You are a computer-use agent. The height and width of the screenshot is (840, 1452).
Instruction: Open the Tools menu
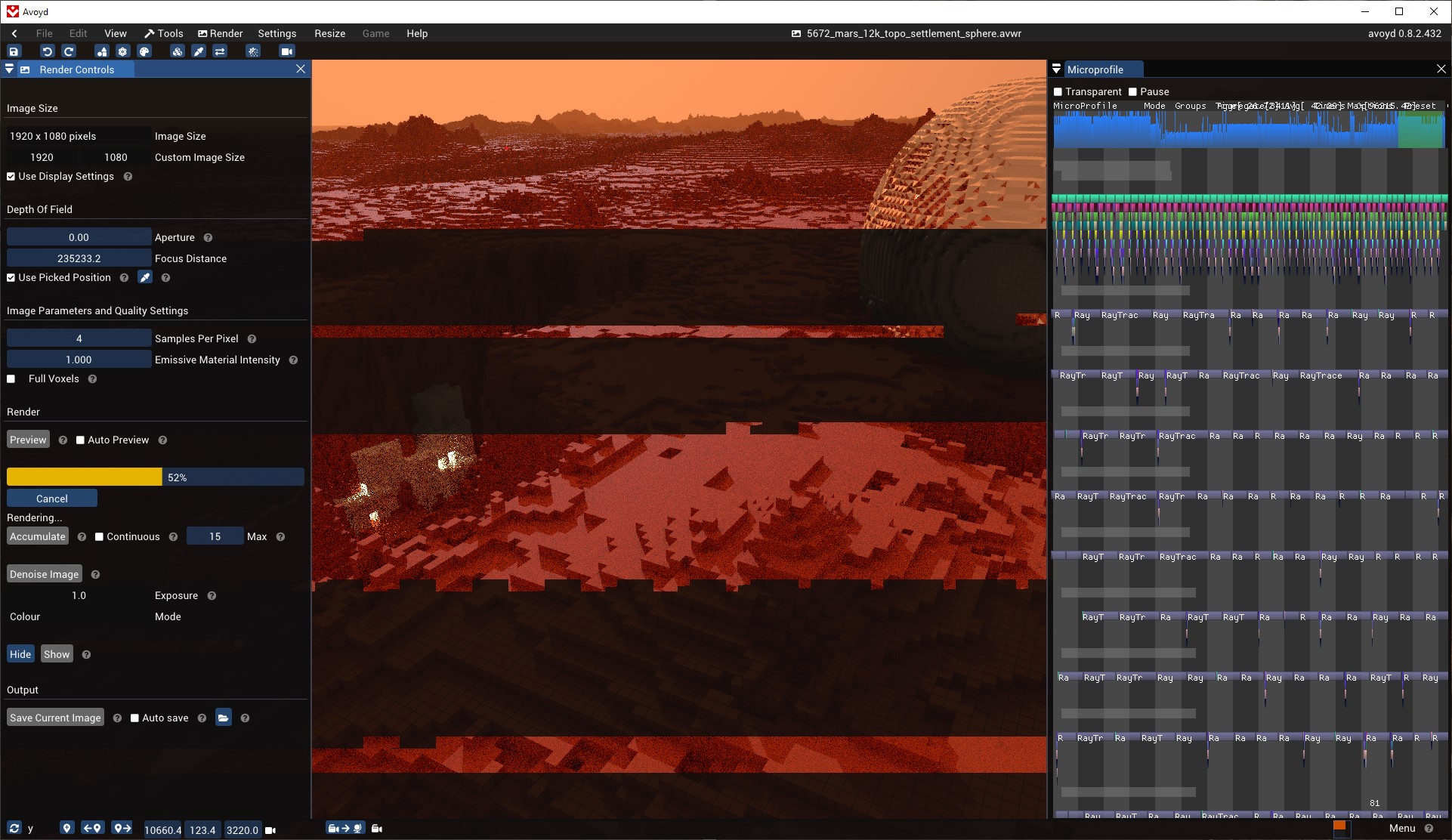pos(164,33)
